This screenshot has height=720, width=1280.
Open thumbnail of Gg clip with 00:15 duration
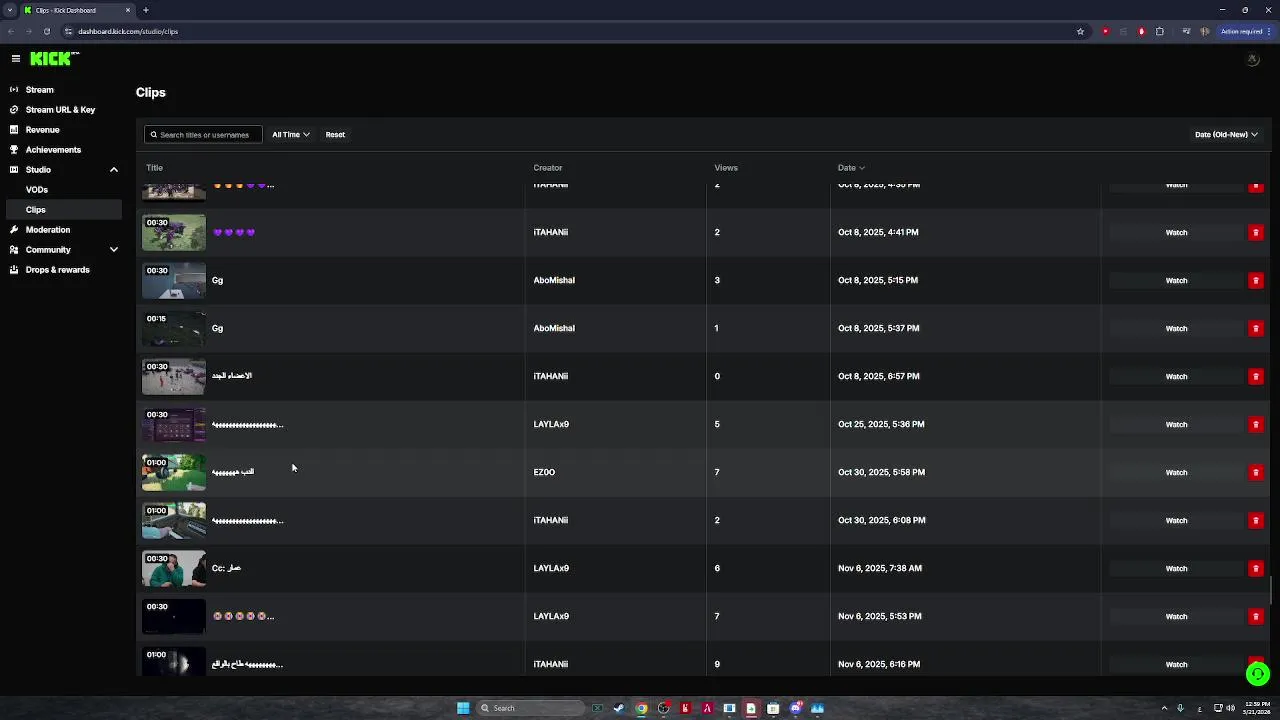[x=174, y=329]
